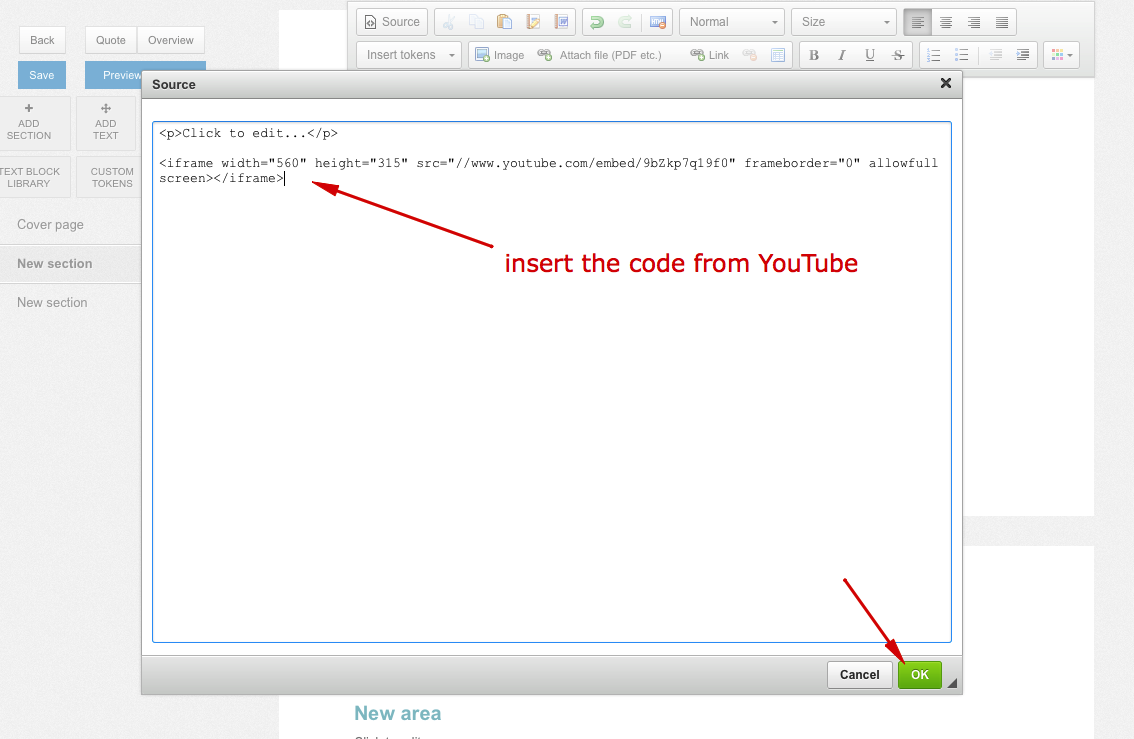Click the Paste from Word icon
Viewport: 1134px width, 739px height.
562,22
